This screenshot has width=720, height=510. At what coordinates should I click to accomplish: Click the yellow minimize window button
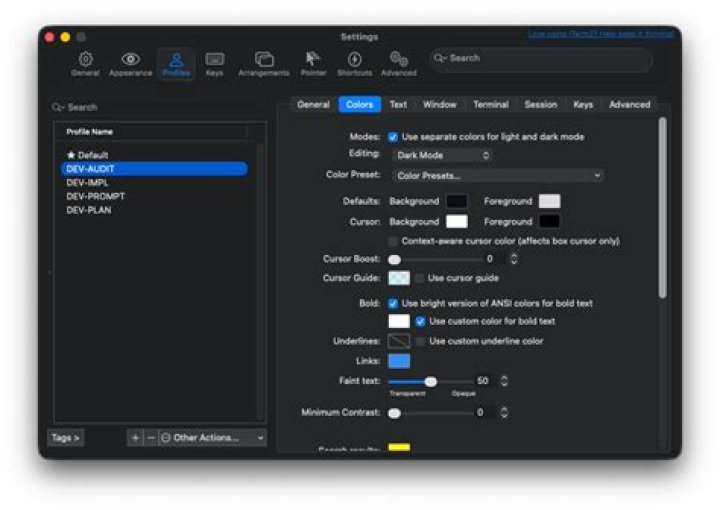pos(65,37)
